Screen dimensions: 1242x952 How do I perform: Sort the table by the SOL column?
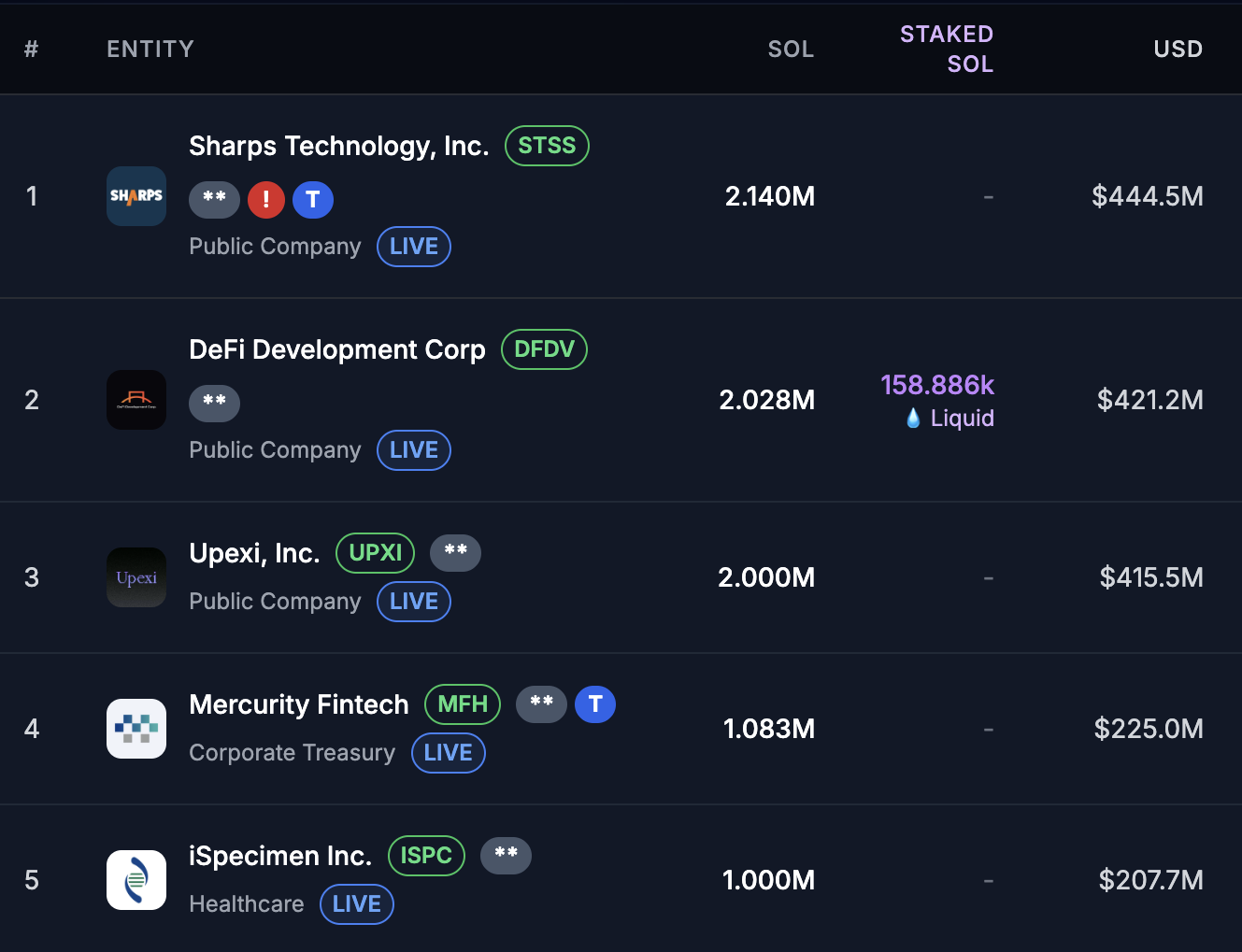[x=791, y=49]
